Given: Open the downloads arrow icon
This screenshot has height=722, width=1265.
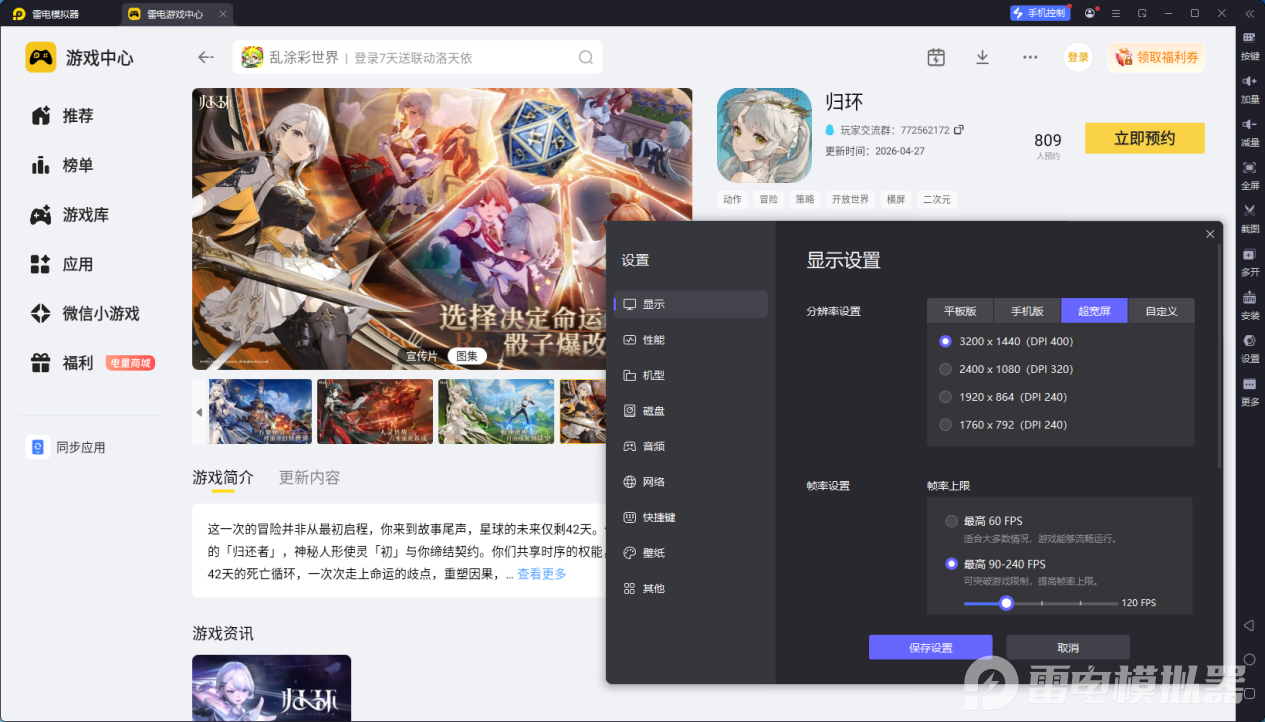Looking at the screenshot, I should click(982, 57).
